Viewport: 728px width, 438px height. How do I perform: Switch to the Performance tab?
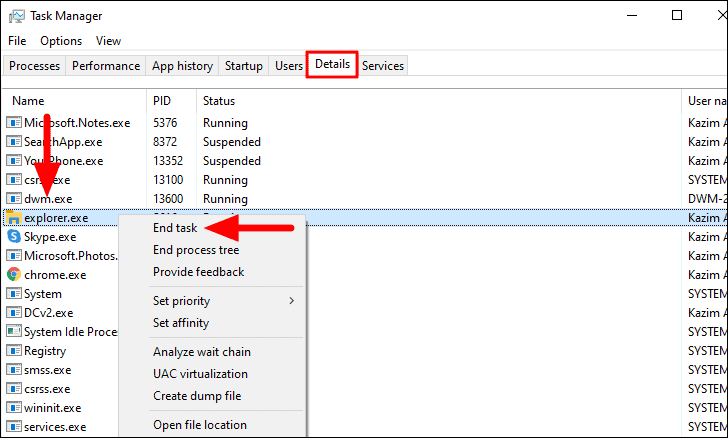(106, 66)
